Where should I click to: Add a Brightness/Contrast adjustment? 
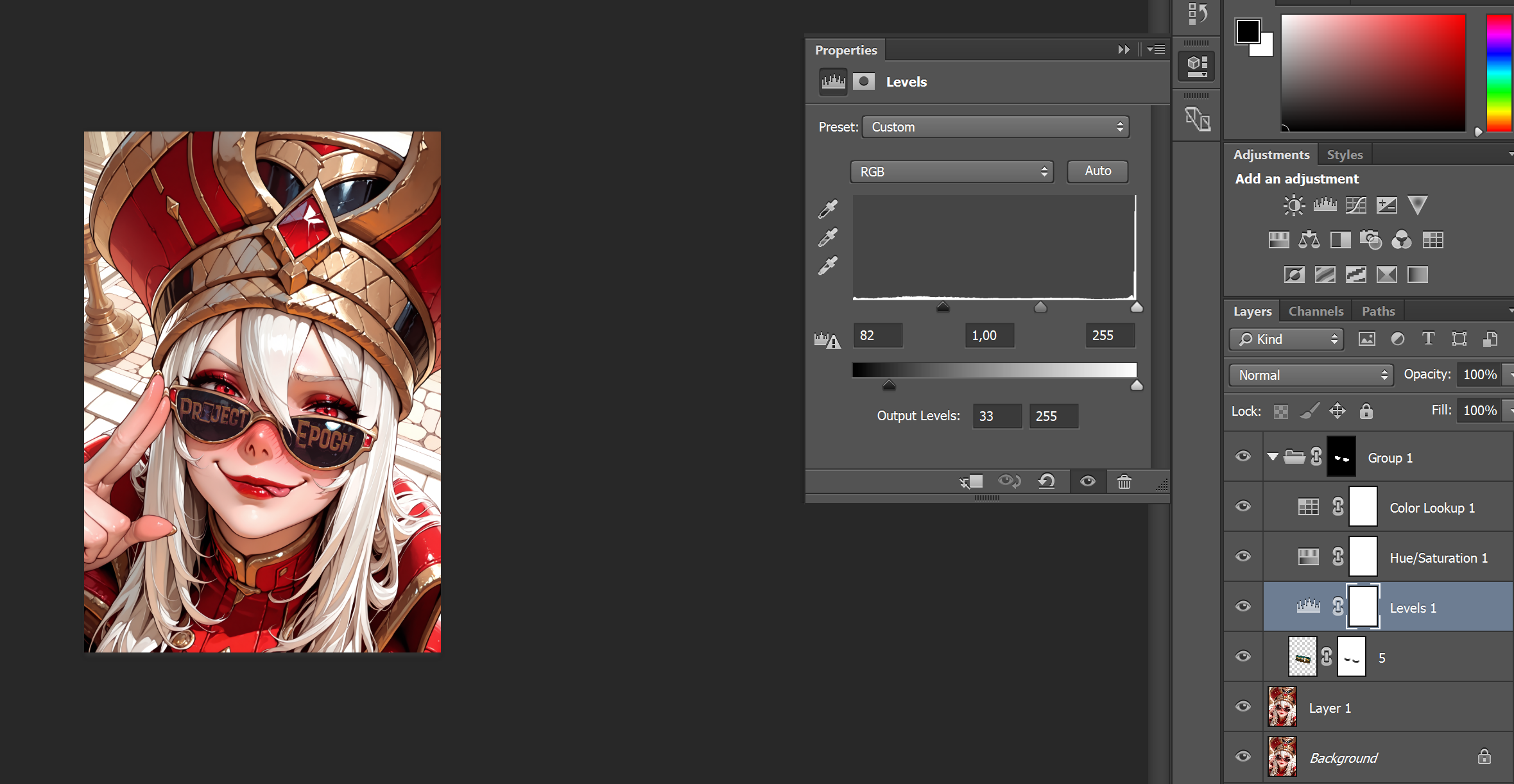pos(1294,205)
